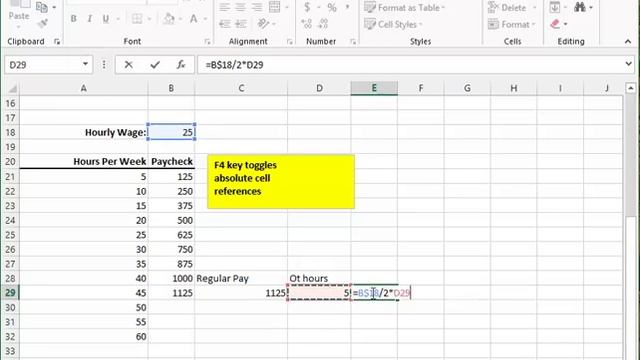
Task: Decrease indent icon
Action: tap(225, 24)
